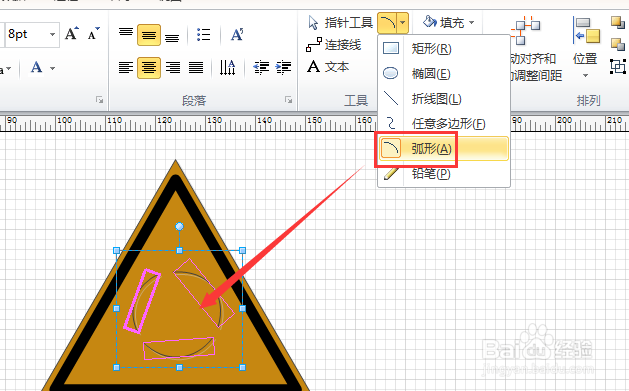Click the bottom pink arc rectangle shape
Screen dimensions: 629x391
pyautogui.click(x=179, y=348)
